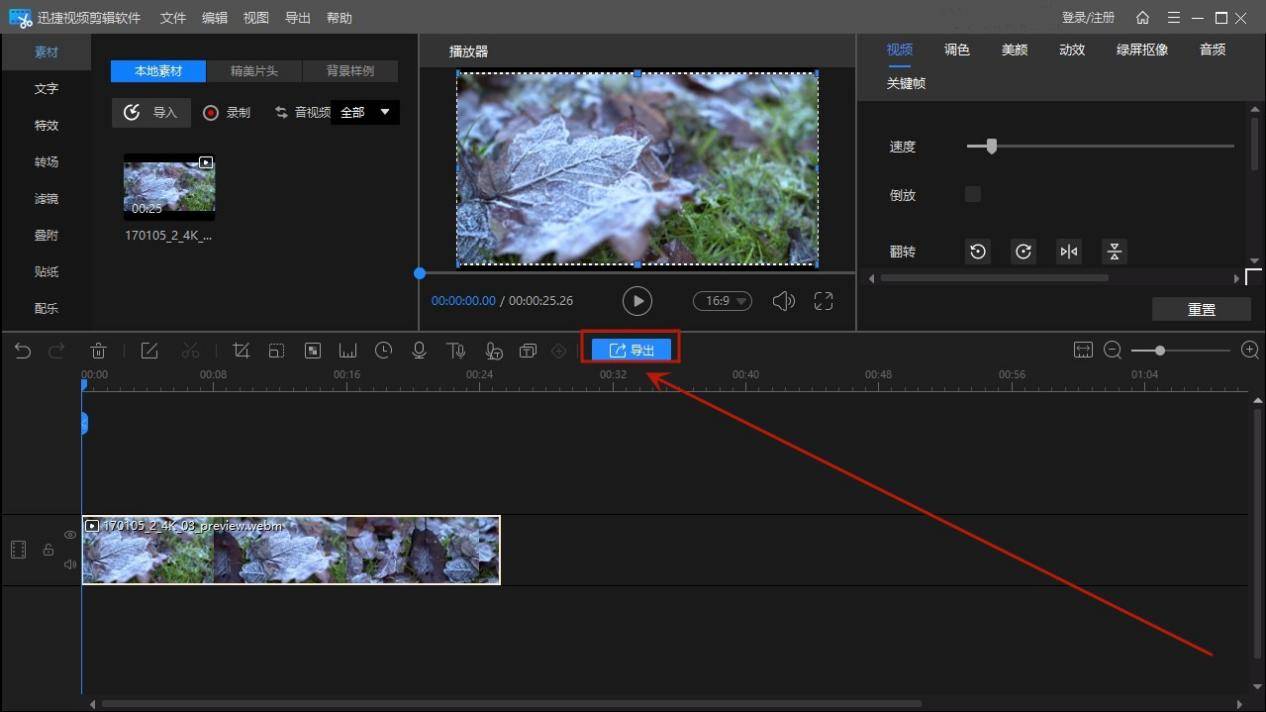Open clip editing with the pencil-square icon
Screen dimensions: 1266x712
pyautogui.click(x=149, y=350)
